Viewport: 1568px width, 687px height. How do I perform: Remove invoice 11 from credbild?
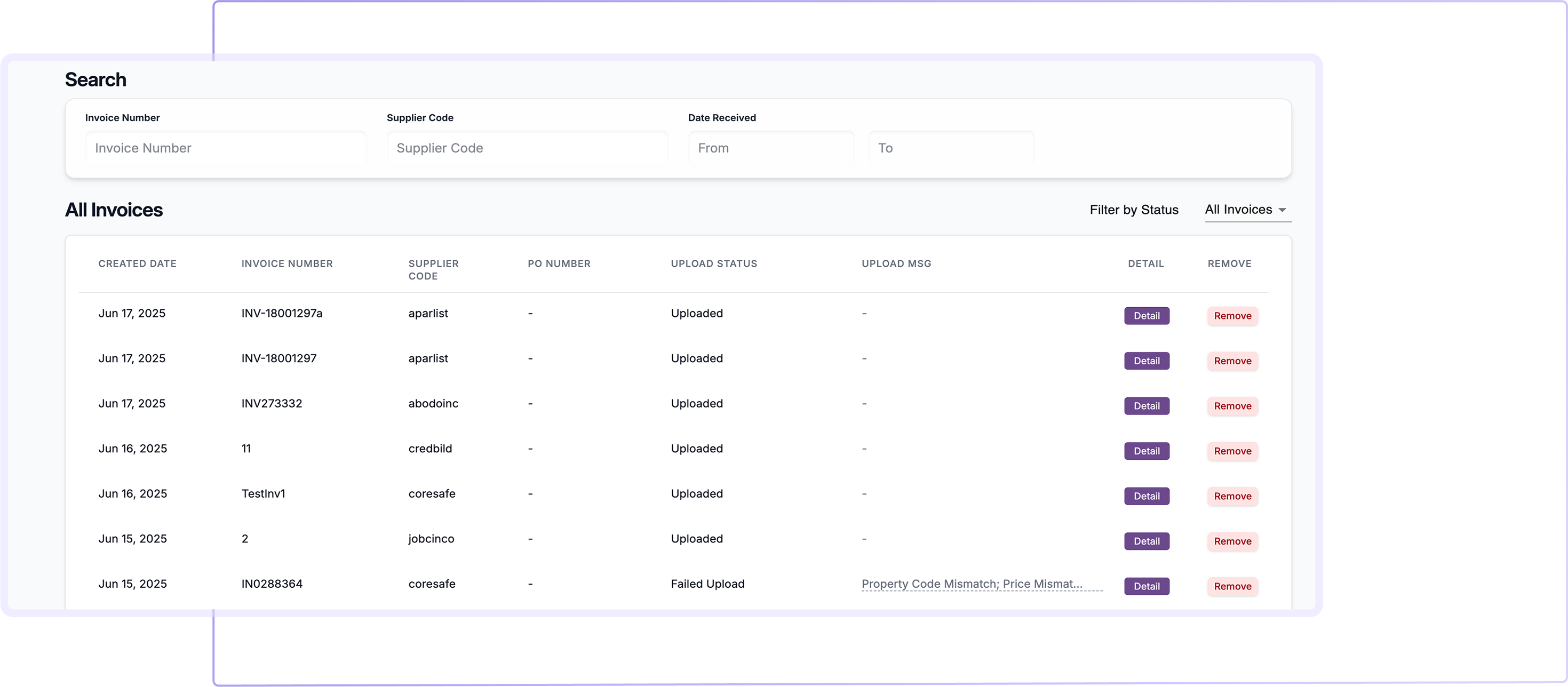(x=1232, y=450)
